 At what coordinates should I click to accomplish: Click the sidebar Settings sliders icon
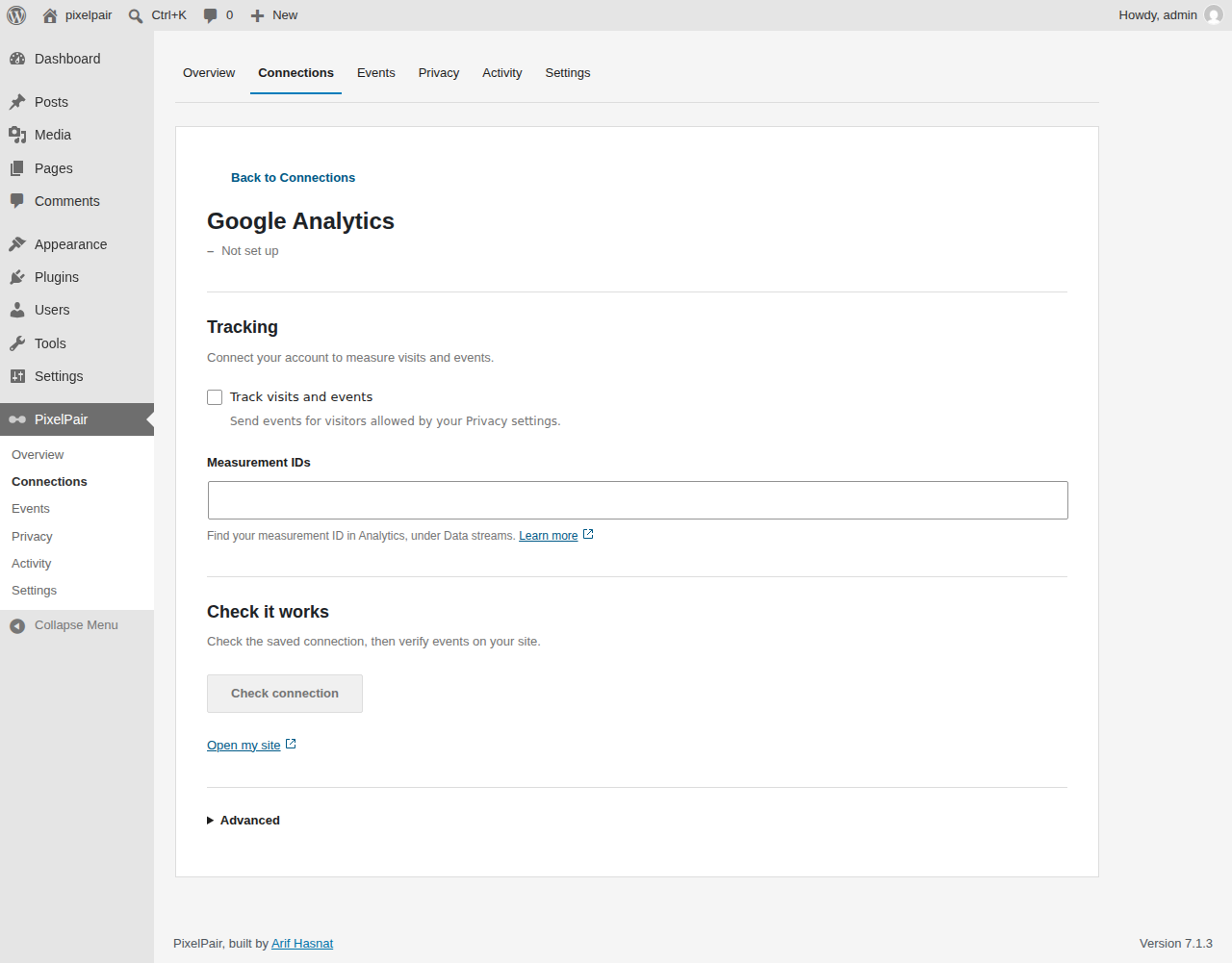(x=17, y=376)
